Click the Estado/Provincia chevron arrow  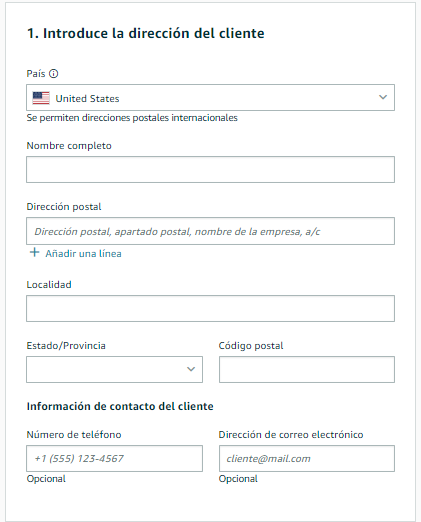pos(191,369)
